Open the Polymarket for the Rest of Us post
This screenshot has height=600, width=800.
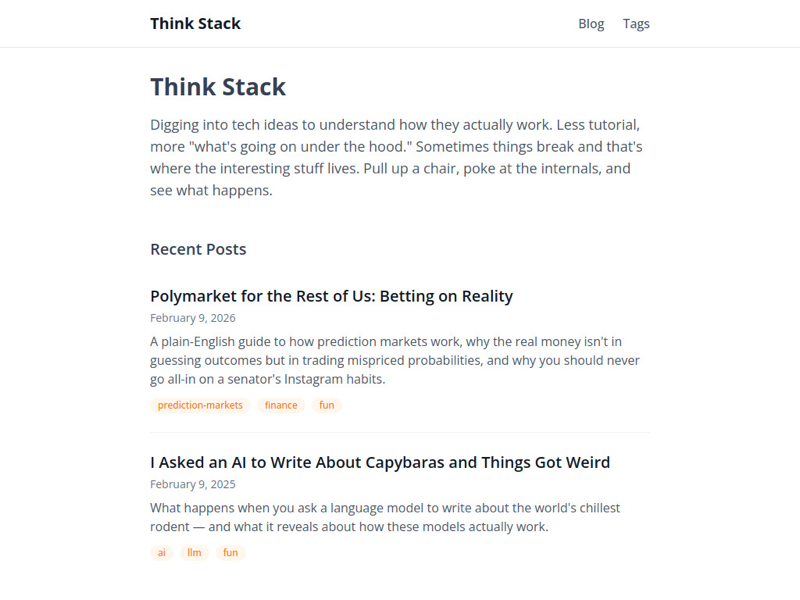coord(331,296)
